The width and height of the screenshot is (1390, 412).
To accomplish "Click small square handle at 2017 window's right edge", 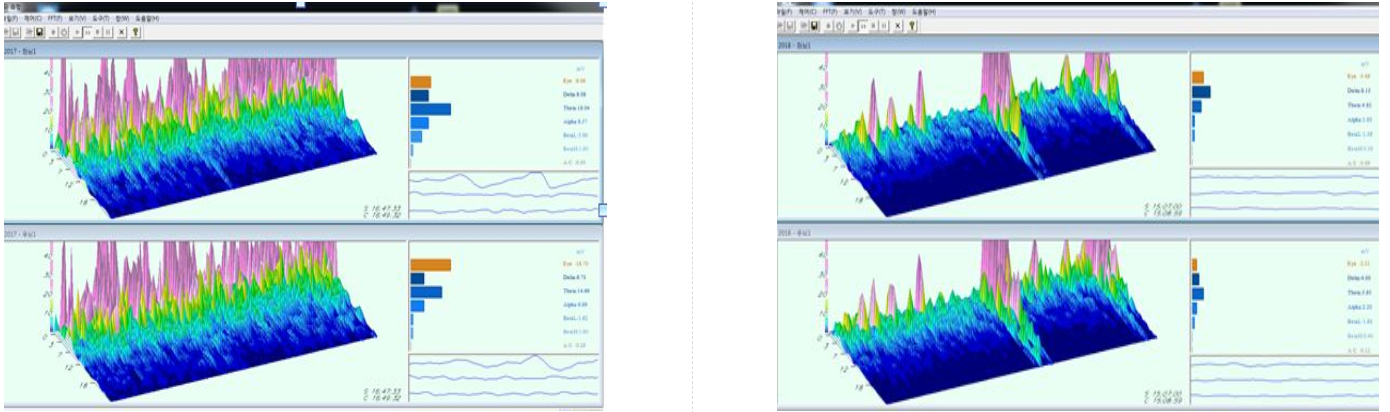I will click(x=603, y=209).
